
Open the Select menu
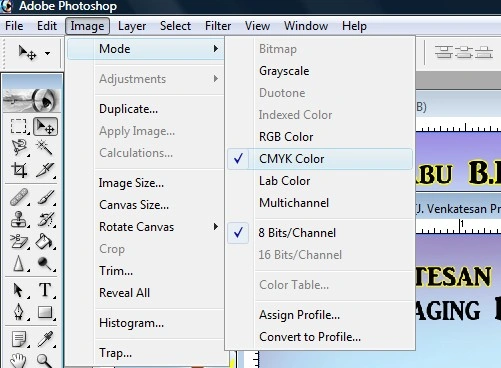click(x=175, y=26)
